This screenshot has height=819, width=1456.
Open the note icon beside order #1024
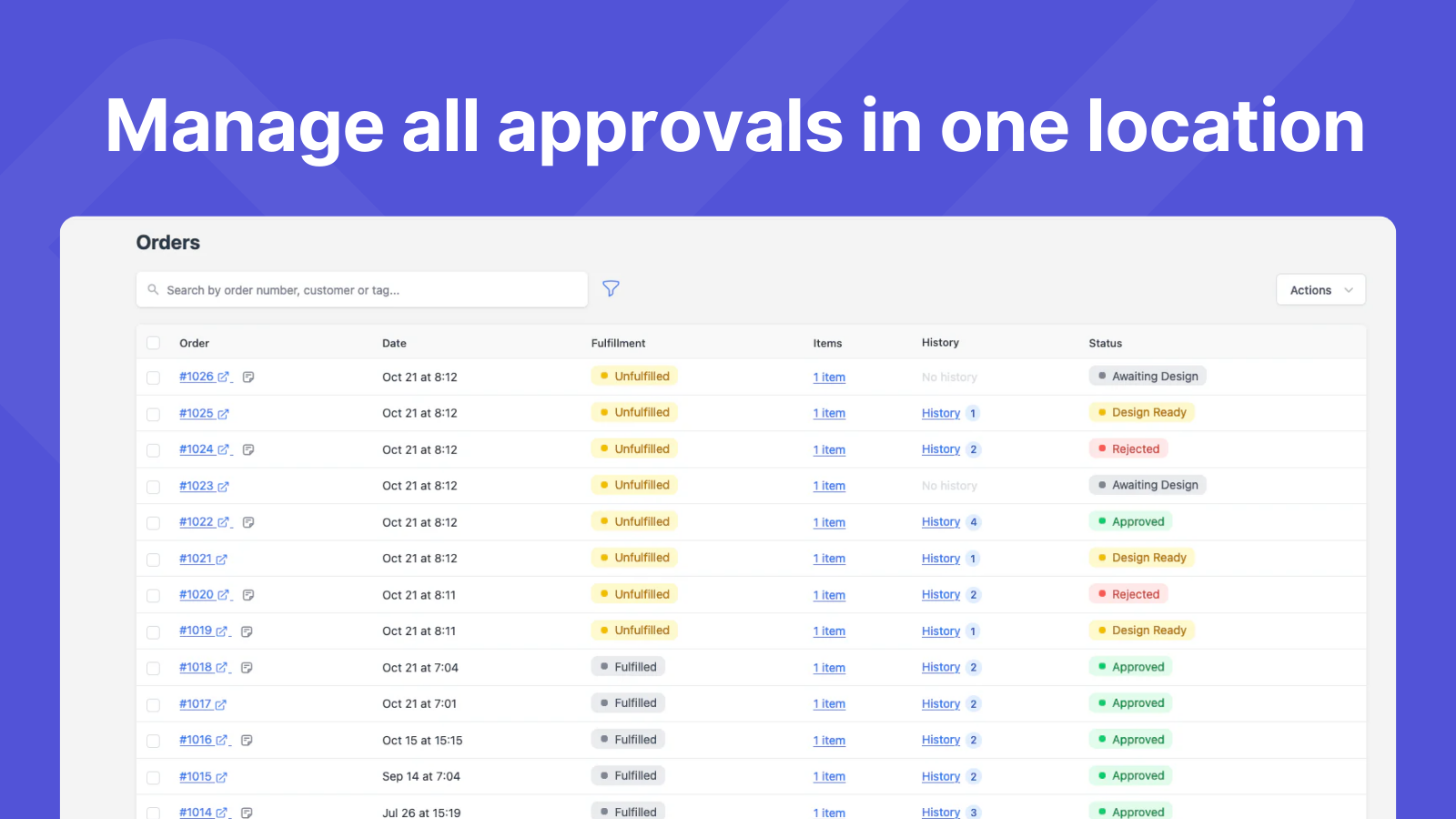(x=248, y=450)
